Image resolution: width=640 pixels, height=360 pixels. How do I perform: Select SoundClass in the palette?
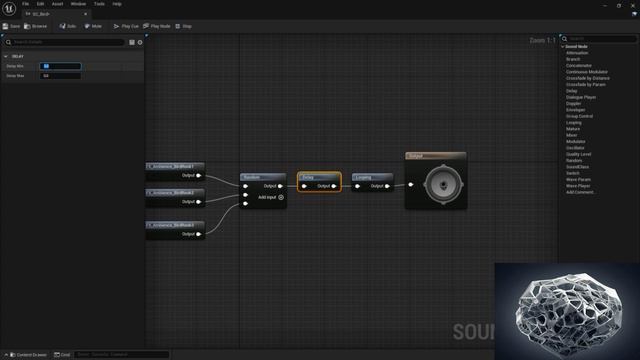[x=577, y=167]
